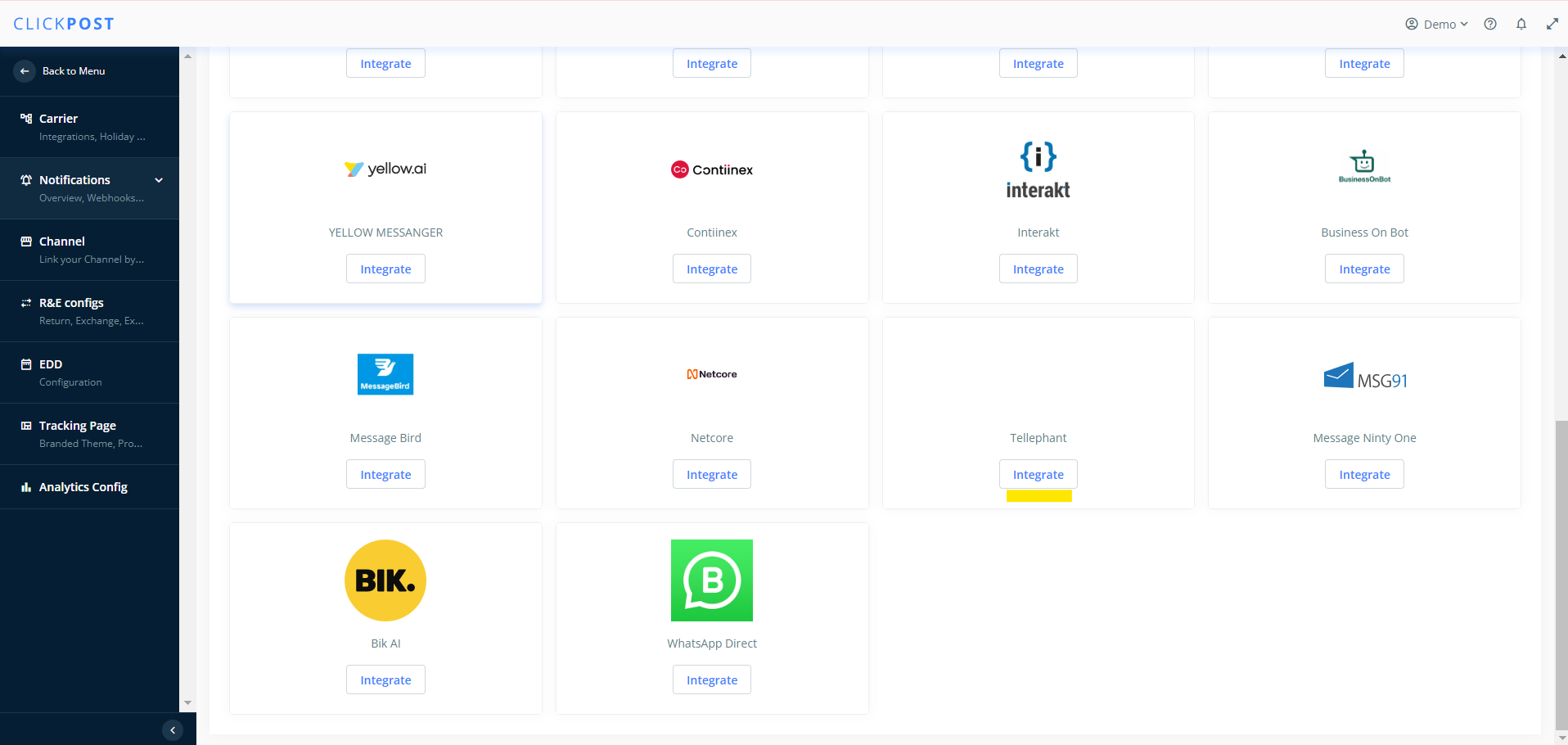1568x745 pixels.
Task: Open the Tracking Page menu item
Action: click(89, 434)
